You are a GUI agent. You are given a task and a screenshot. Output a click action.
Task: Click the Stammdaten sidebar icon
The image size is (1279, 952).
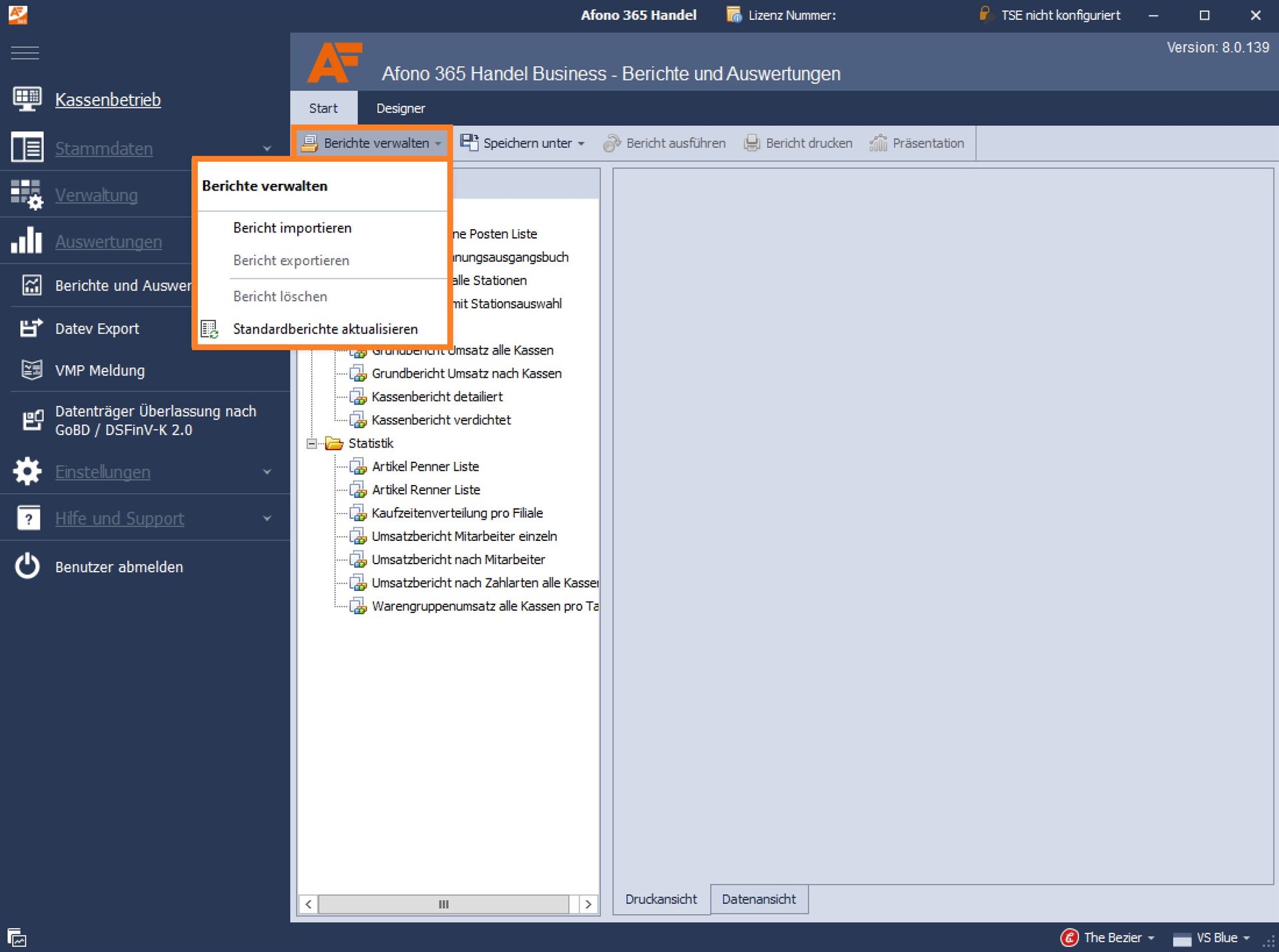point(27,147)
